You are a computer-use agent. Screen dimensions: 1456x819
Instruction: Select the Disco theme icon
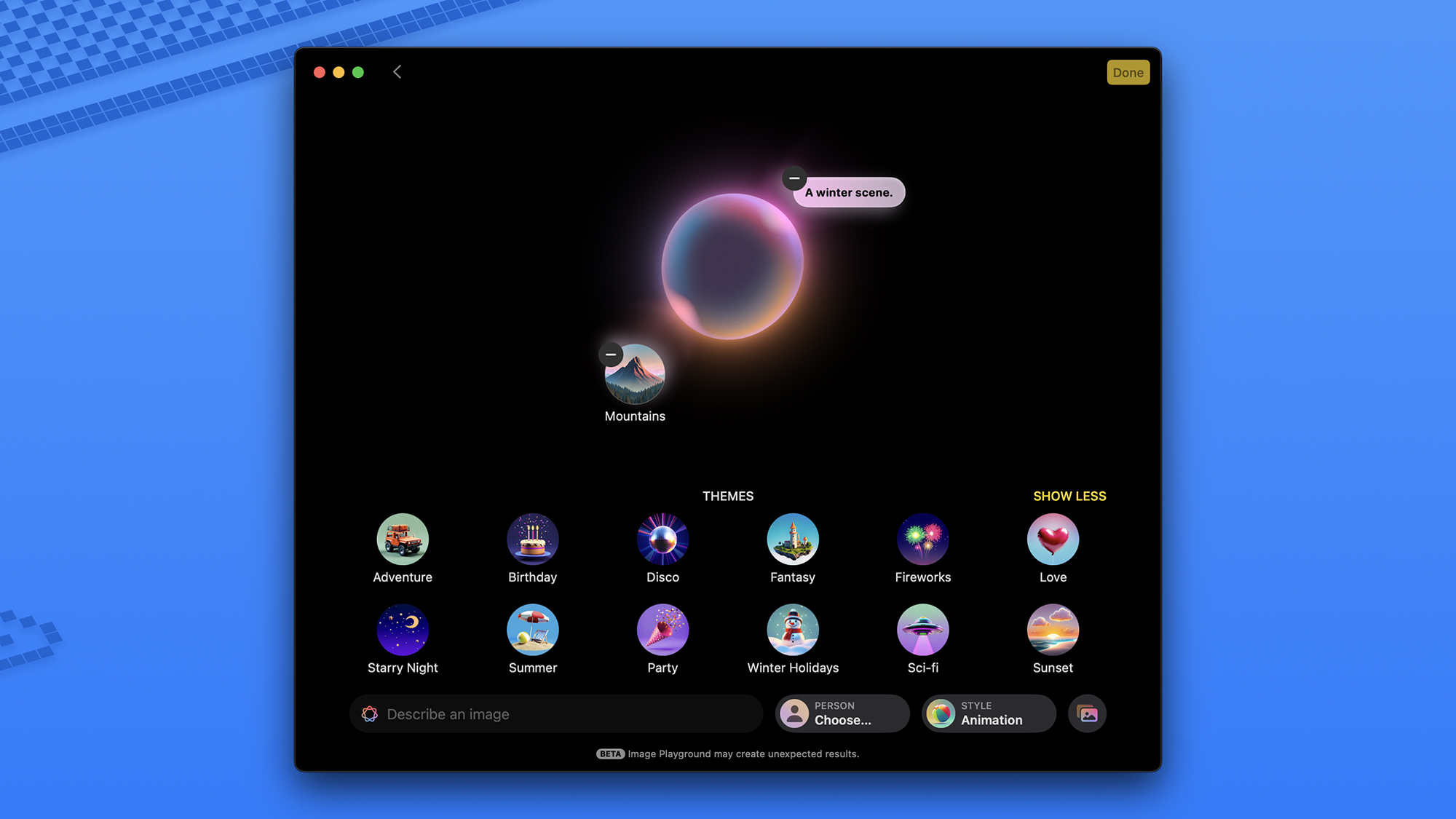(x=662, y=539)
